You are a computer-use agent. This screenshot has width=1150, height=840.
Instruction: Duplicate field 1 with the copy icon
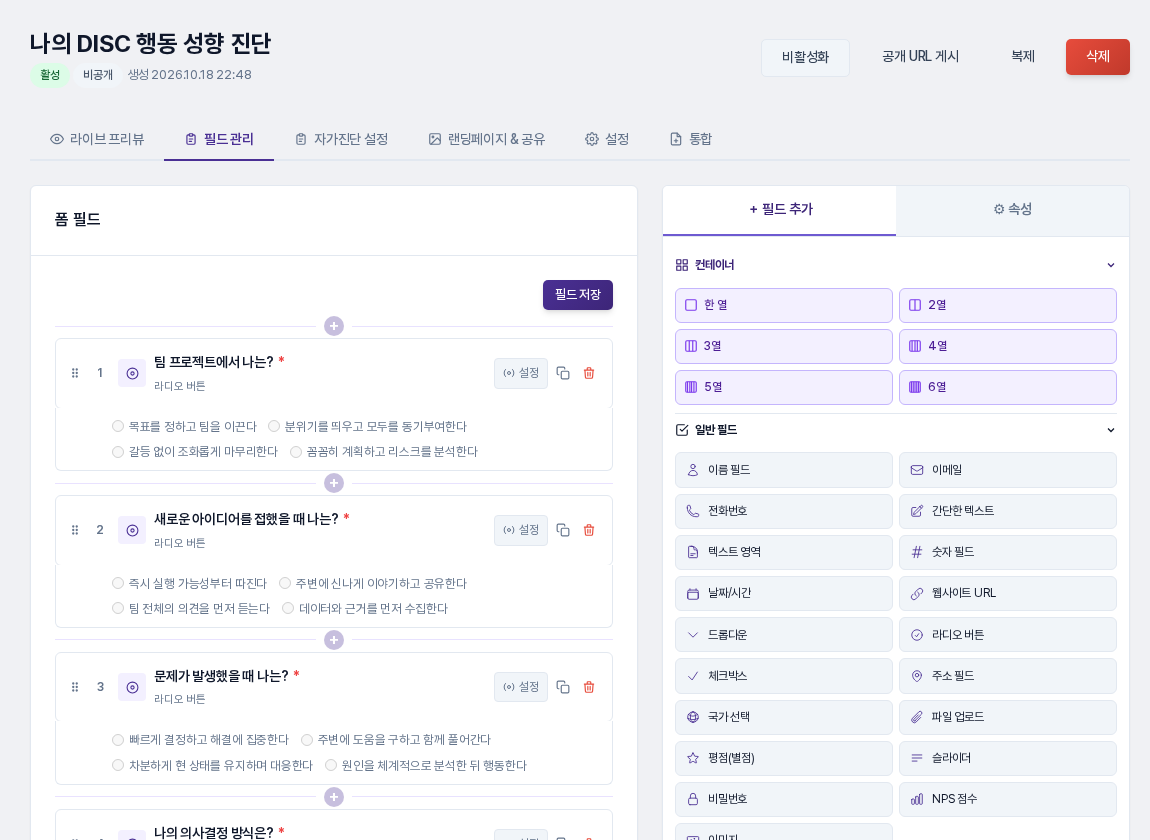pyautogui.click(x=563, y=373)
